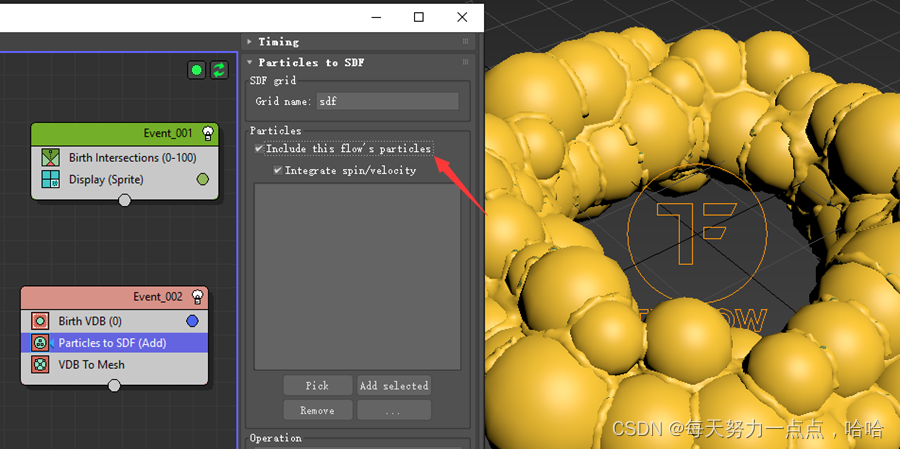Collapse the Particles to SDF rollout
900x449 pixels.
249,63
